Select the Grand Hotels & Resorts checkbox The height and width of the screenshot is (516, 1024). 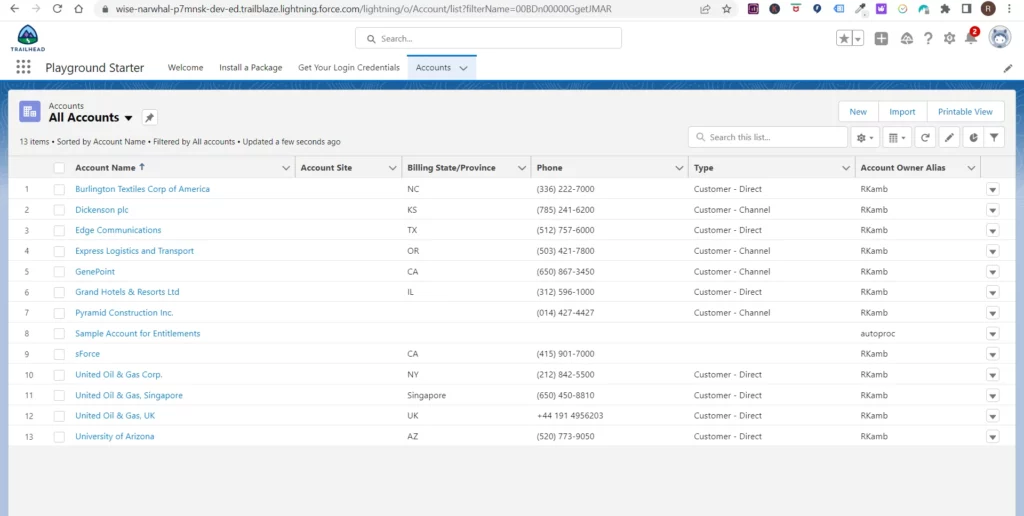coord(59,292)
